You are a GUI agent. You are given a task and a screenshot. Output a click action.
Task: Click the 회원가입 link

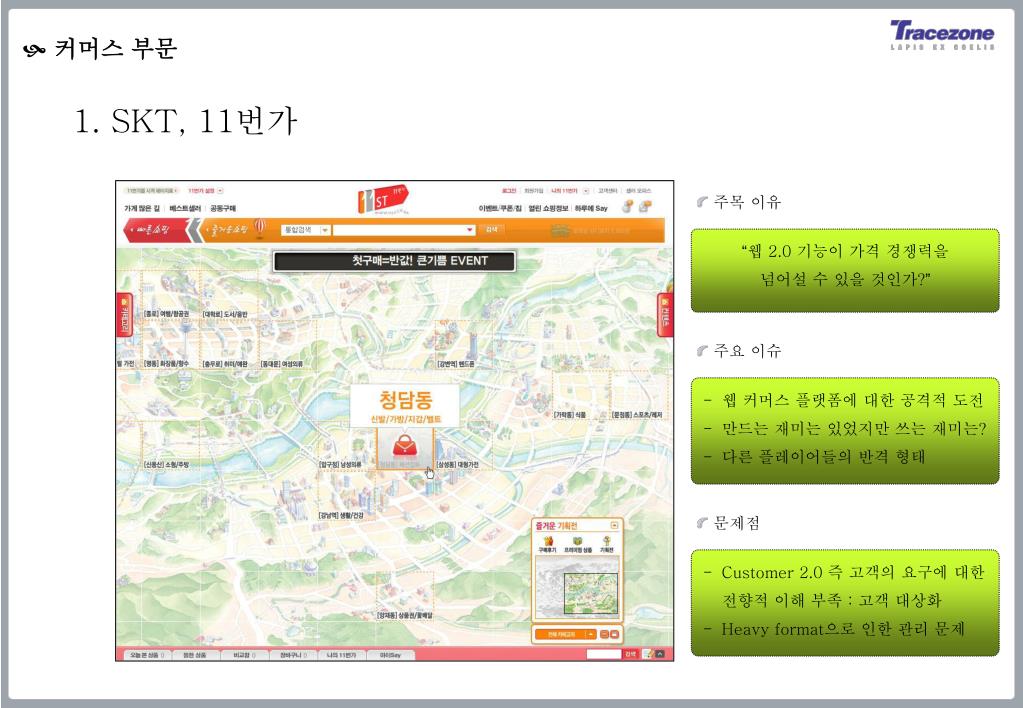point(534,191)
